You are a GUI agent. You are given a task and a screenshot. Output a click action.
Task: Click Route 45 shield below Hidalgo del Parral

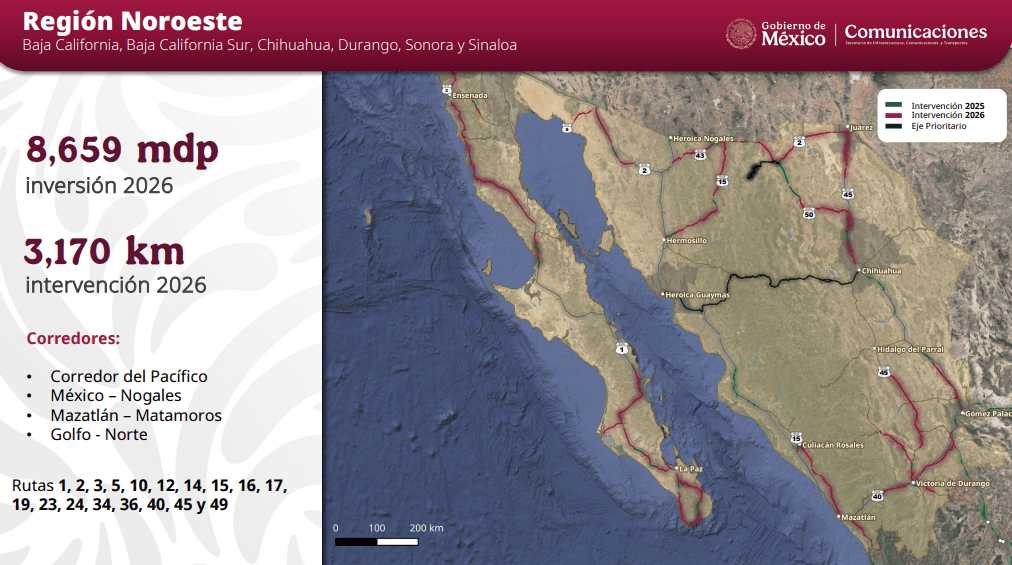pyautogui.click(x=883, y=372)
